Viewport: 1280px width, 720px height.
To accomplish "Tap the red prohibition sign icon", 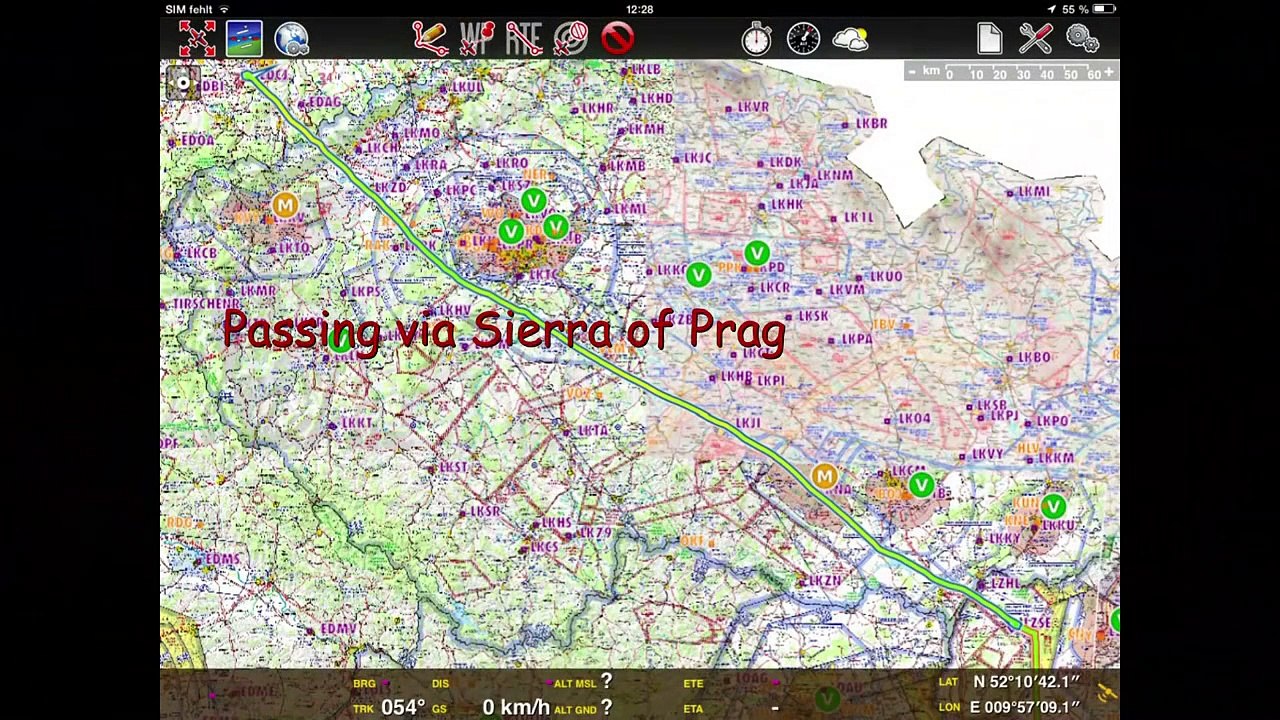I will point(618,39).
